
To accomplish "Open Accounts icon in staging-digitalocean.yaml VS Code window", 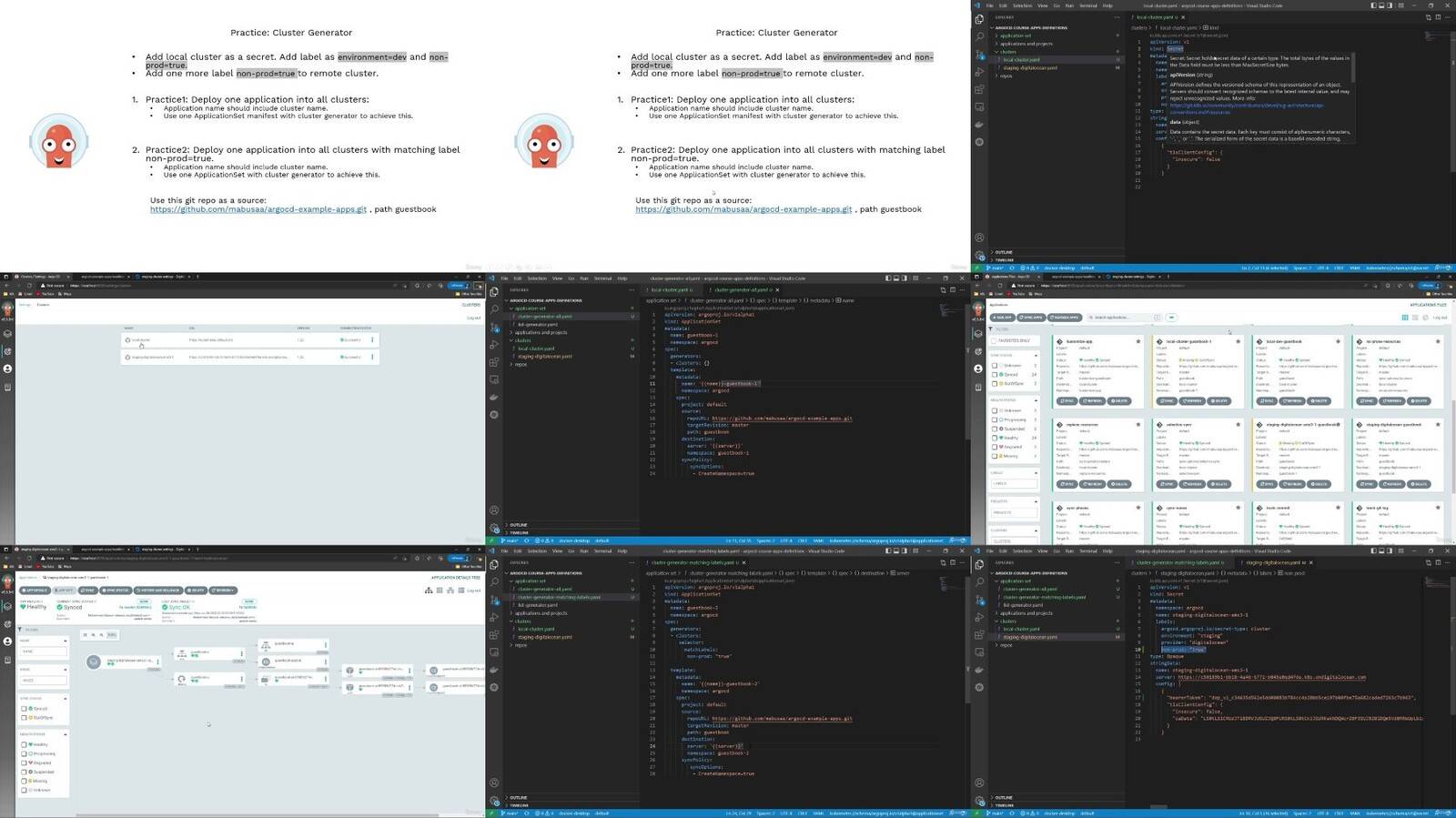I will point(979,783).
